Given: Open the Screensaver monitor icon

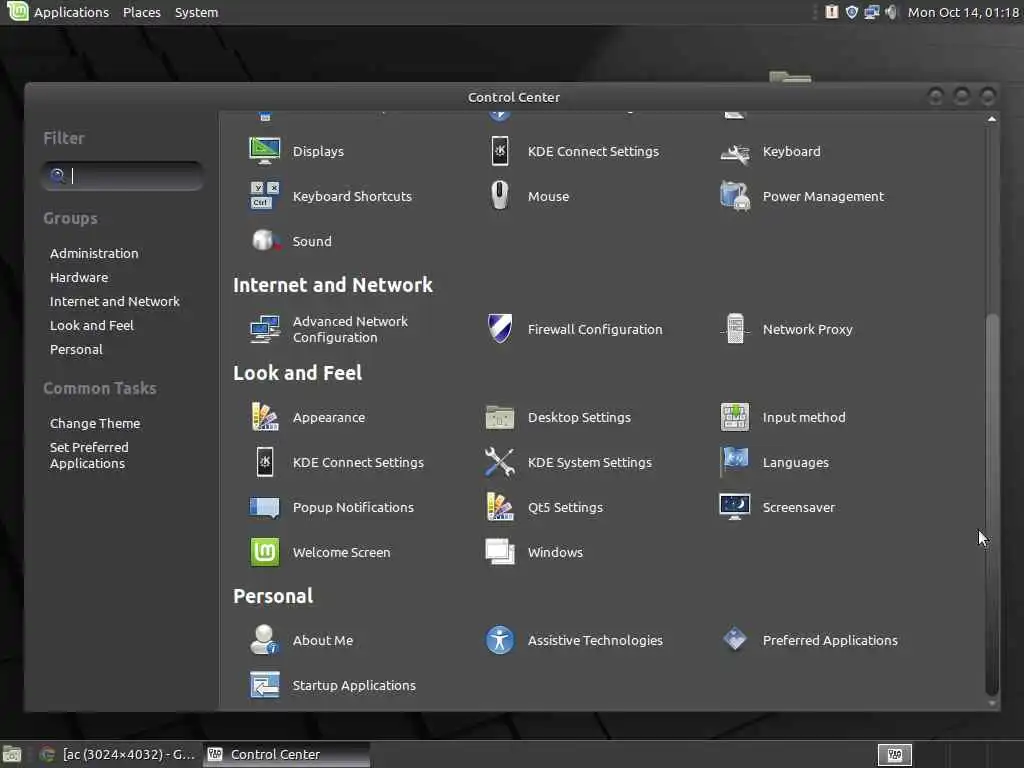Looking at the screenshot, I should (735, 507).
